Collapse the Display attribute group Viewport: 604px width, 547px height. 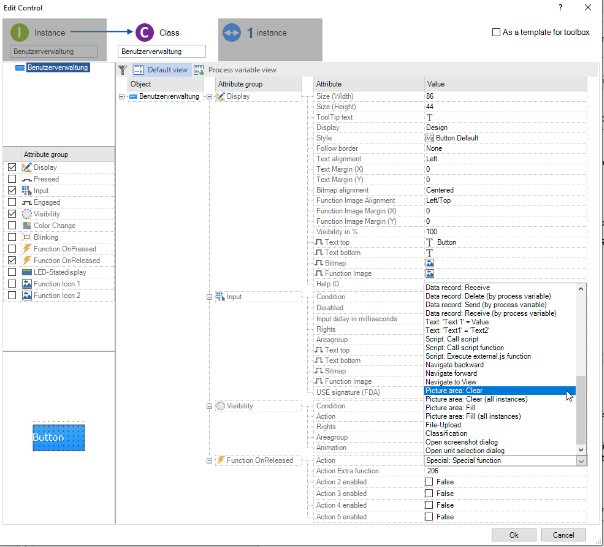point(209,97)
